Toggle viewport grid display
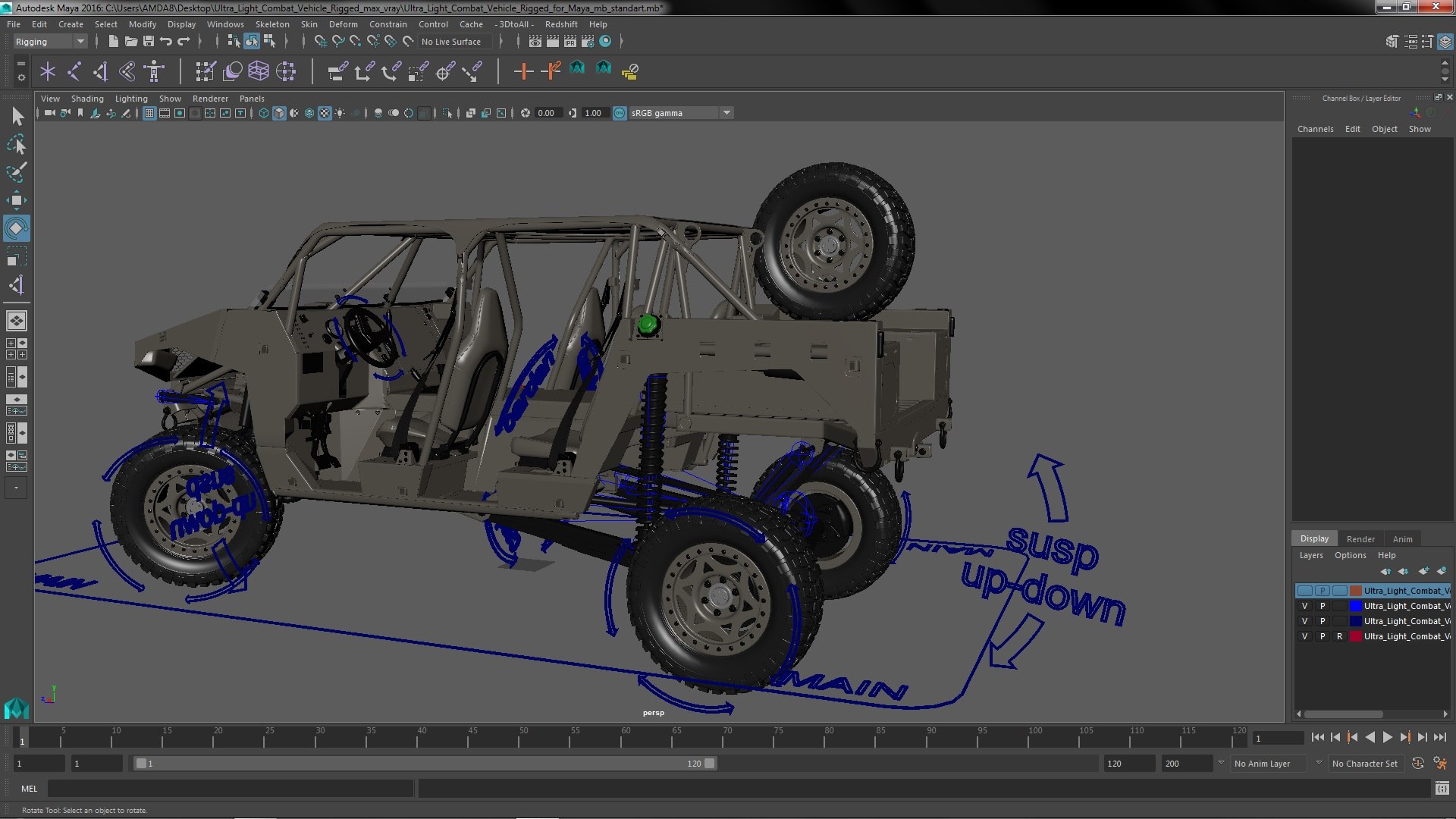This screenshot has height=819, width=1456. [x=149, y=113]
